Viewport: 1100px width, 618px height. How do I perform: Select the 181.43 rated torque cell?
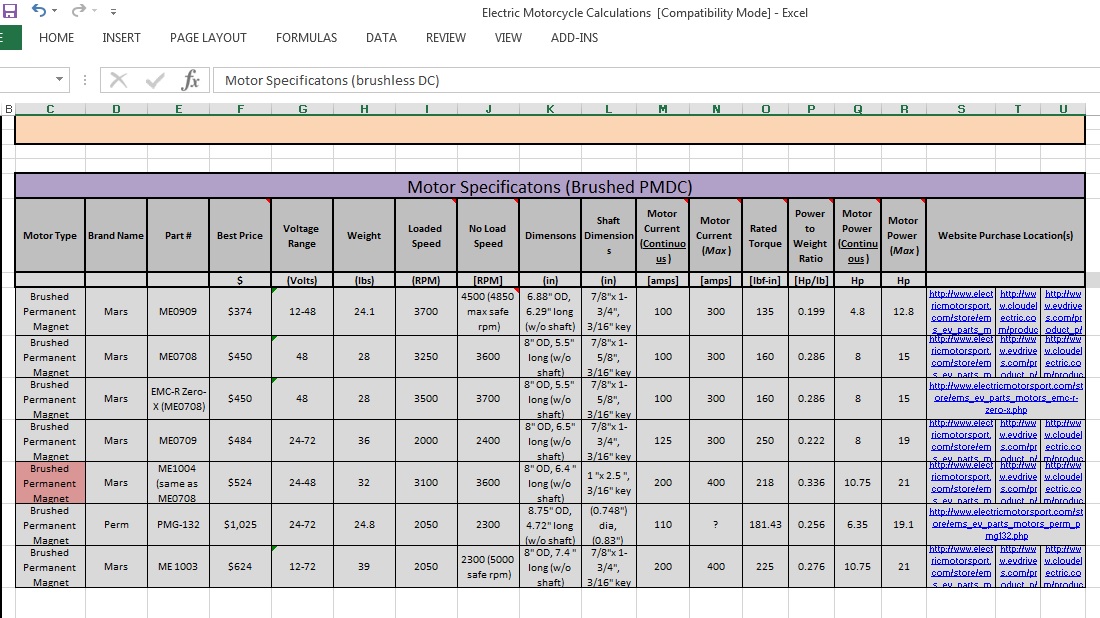click(765, 525)
